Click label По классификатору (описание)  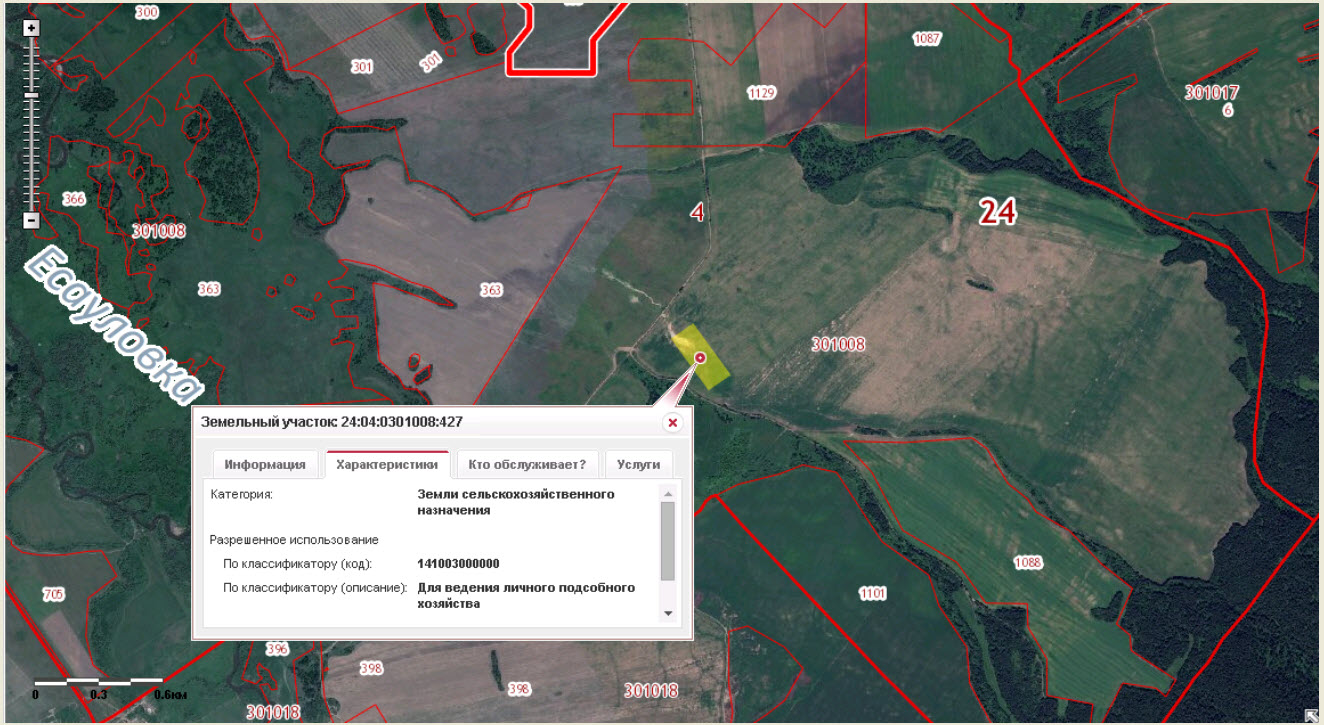(315, 588)
